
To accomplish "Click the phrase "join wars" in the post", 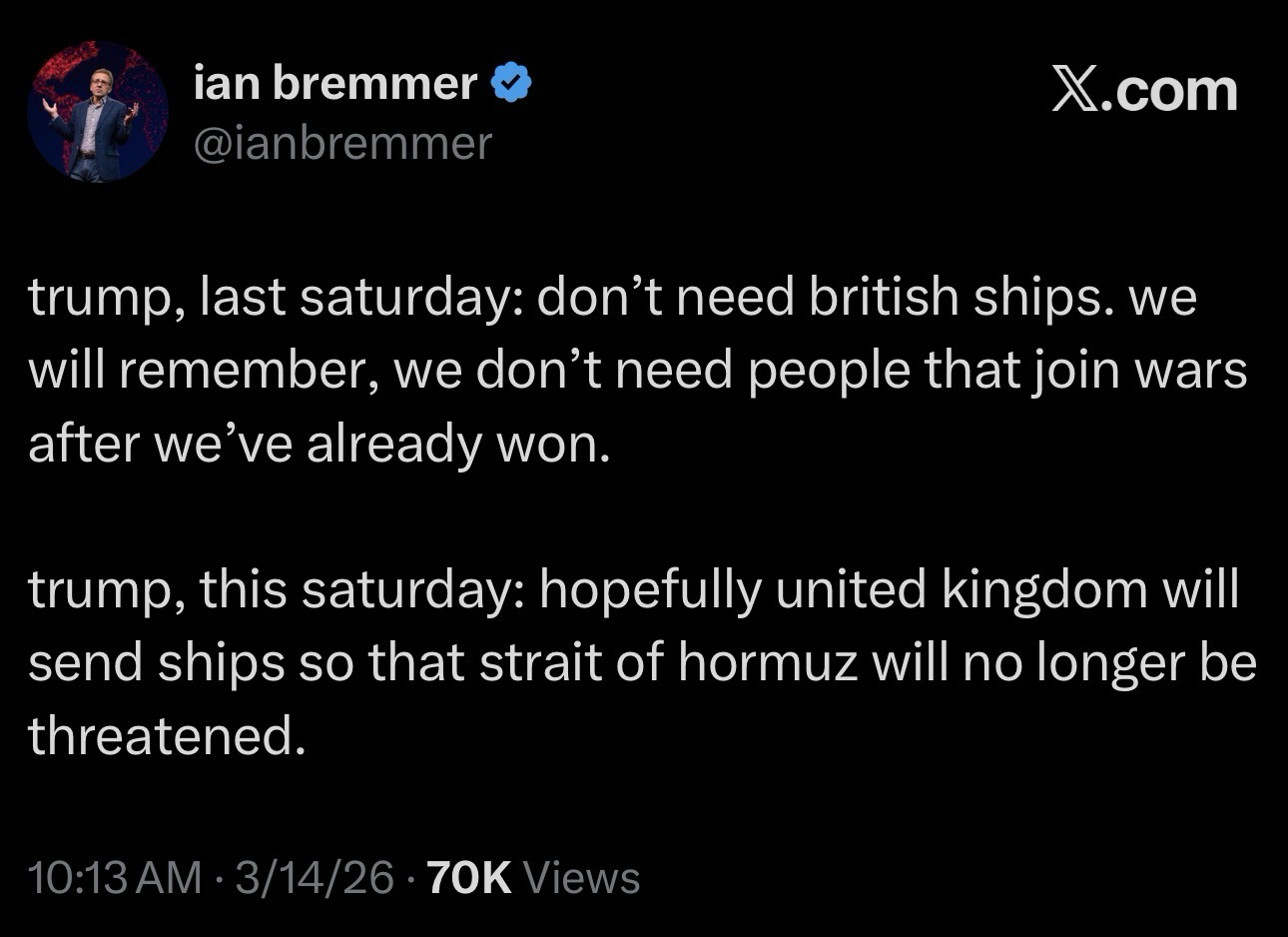I will click(x=1137, y=371).
